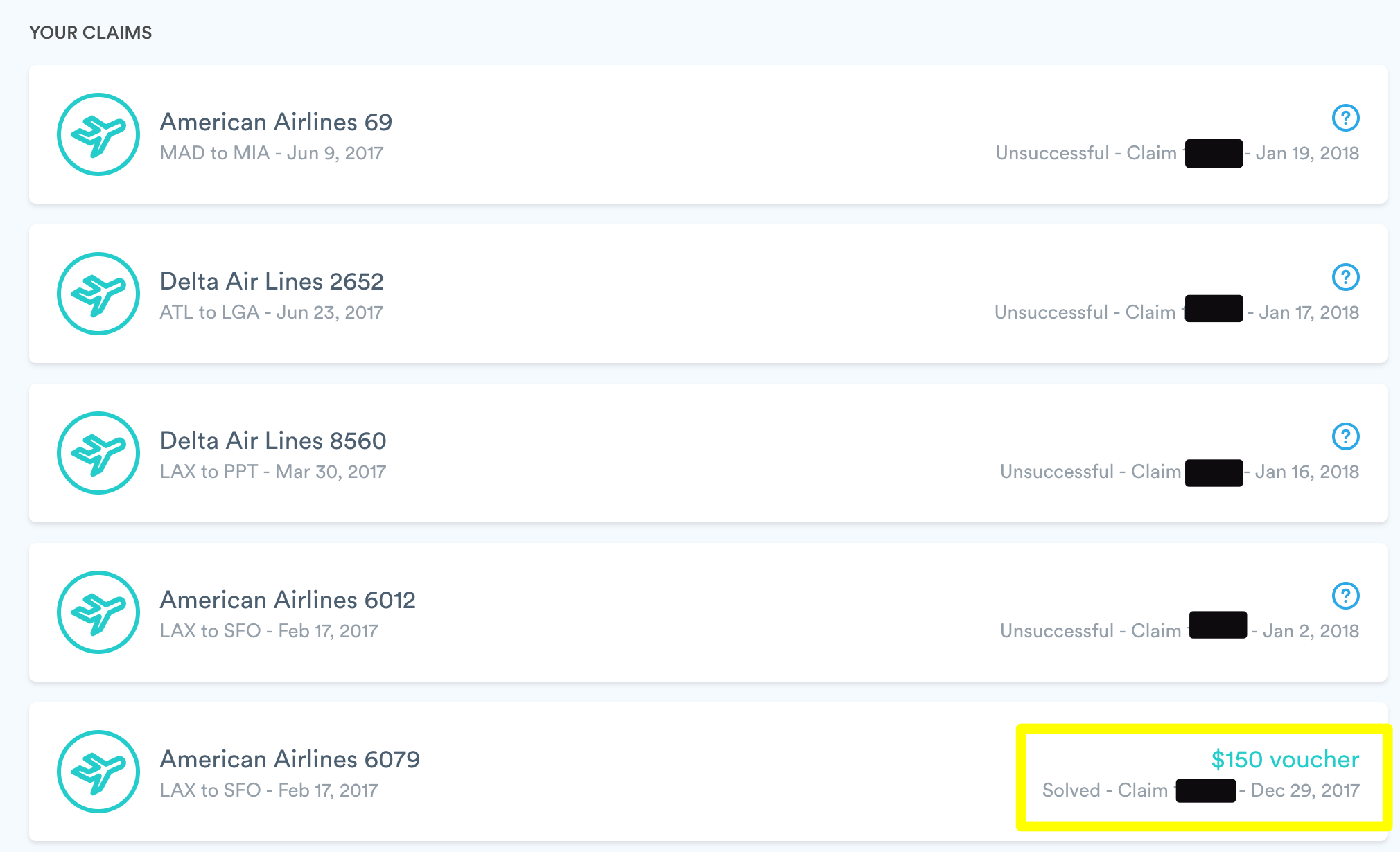Image resolution: width=1400 pixels, height=852 pixels.
Task: Select the Delta Air Lines 8560 claim title
Action: point(273,441)
